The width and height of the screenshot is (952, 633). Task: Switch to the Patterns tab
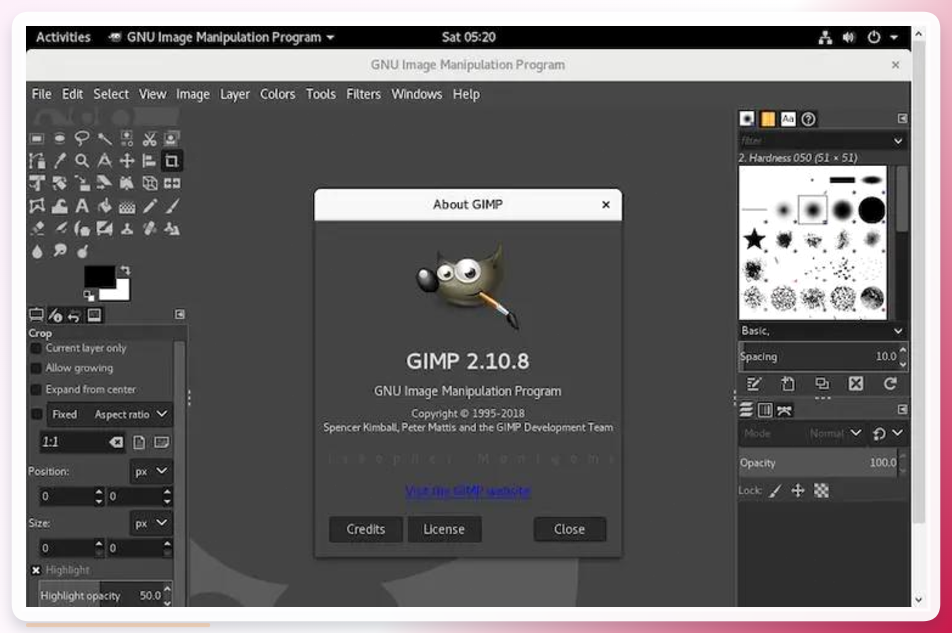pyautogui.click(x=767, y=119)
